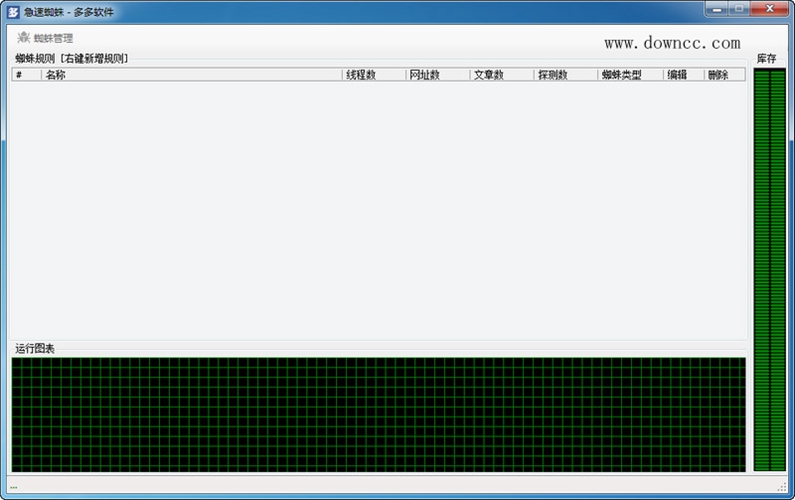Click the 蜘蛛规则 [右键新增规则] label
Image resolution: width=795 pixels, height=500 pixels.
click(x=71, y=59)
